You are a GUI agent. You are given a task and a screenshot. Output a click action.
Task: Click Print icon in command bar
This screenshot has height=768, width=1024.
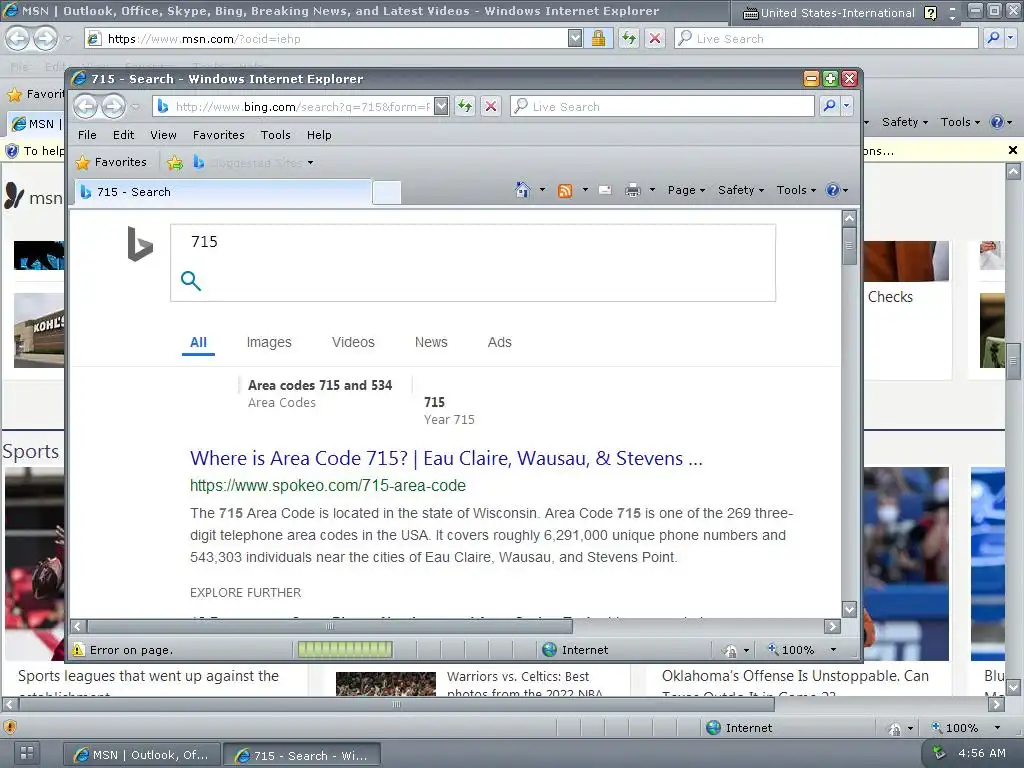[x=633, y=190]
